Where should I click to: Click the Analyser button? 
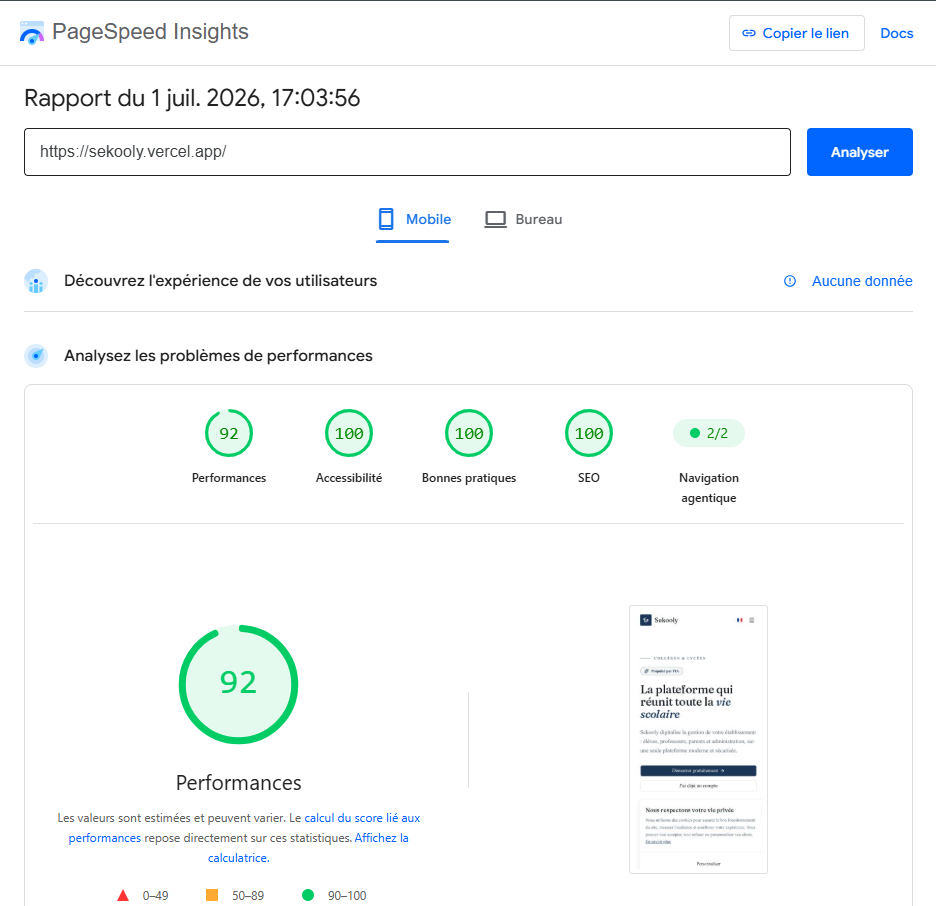(x=860, y=152)
